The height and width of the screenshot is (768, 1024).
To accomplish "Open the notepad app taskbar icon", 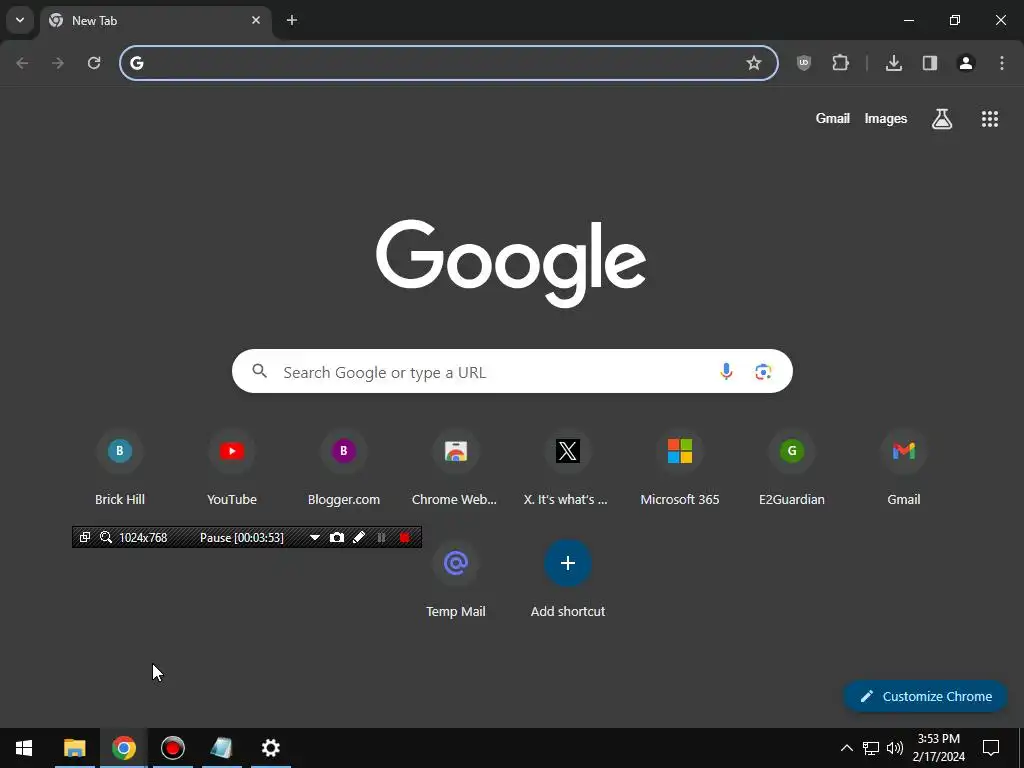I will 221,748.
